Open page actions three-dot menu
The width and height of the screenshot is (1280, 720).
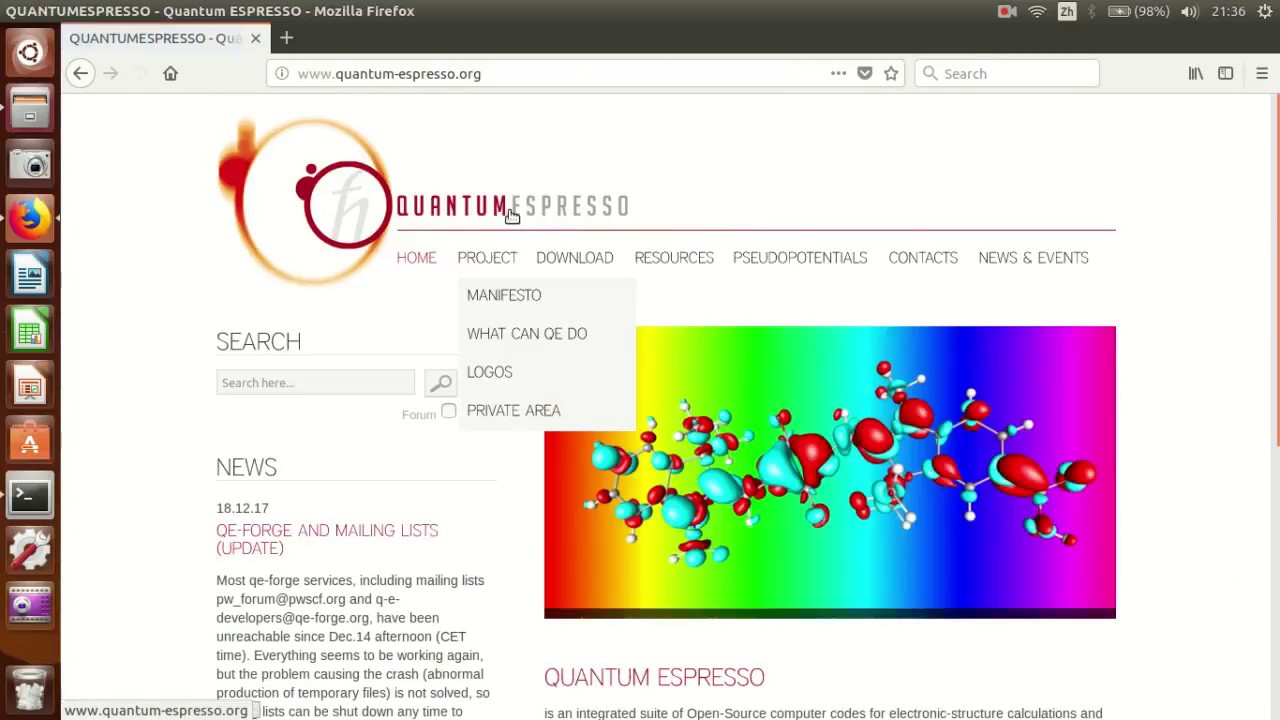[x=838, y=73]
